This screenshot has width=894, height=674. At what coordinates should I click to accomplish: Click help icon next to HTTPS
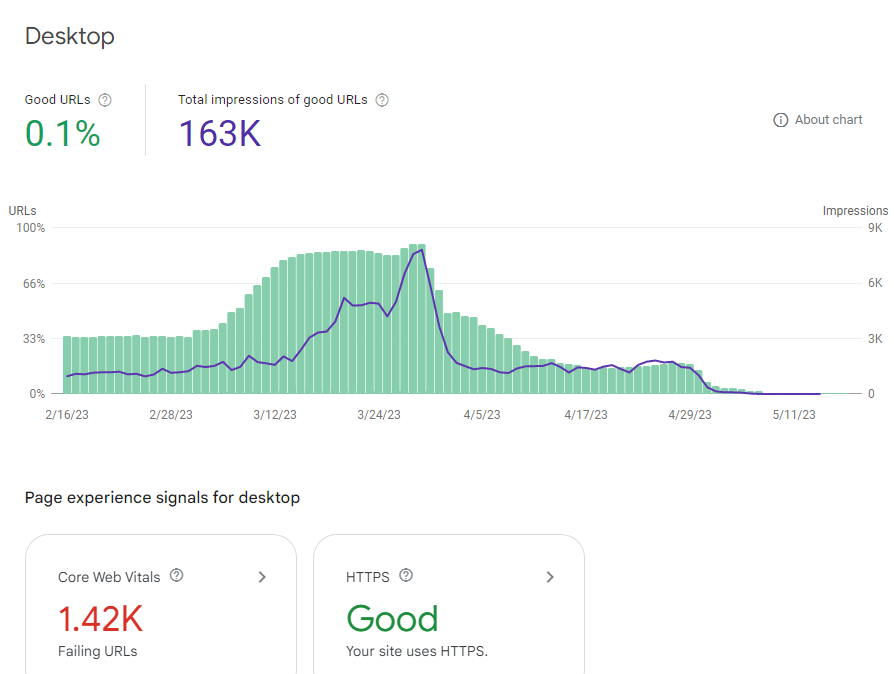[406, 575]
